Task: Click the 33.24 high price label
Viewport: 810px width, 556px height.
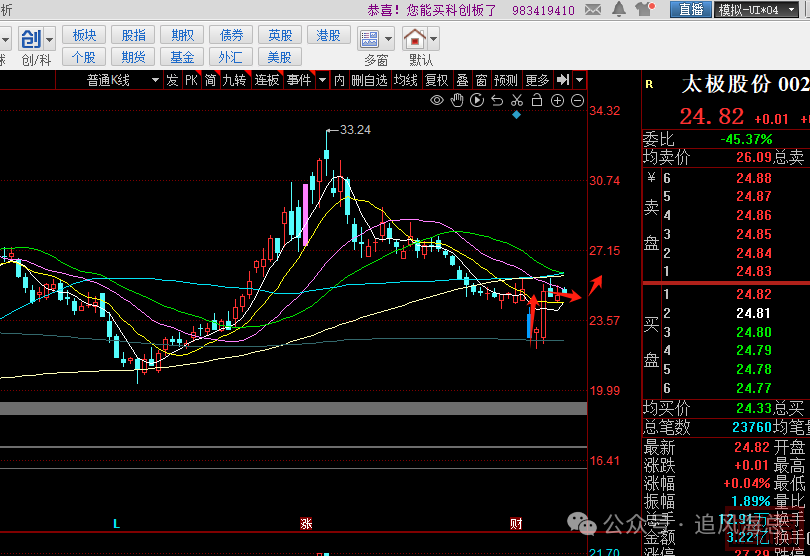Action: coord(355,130)
